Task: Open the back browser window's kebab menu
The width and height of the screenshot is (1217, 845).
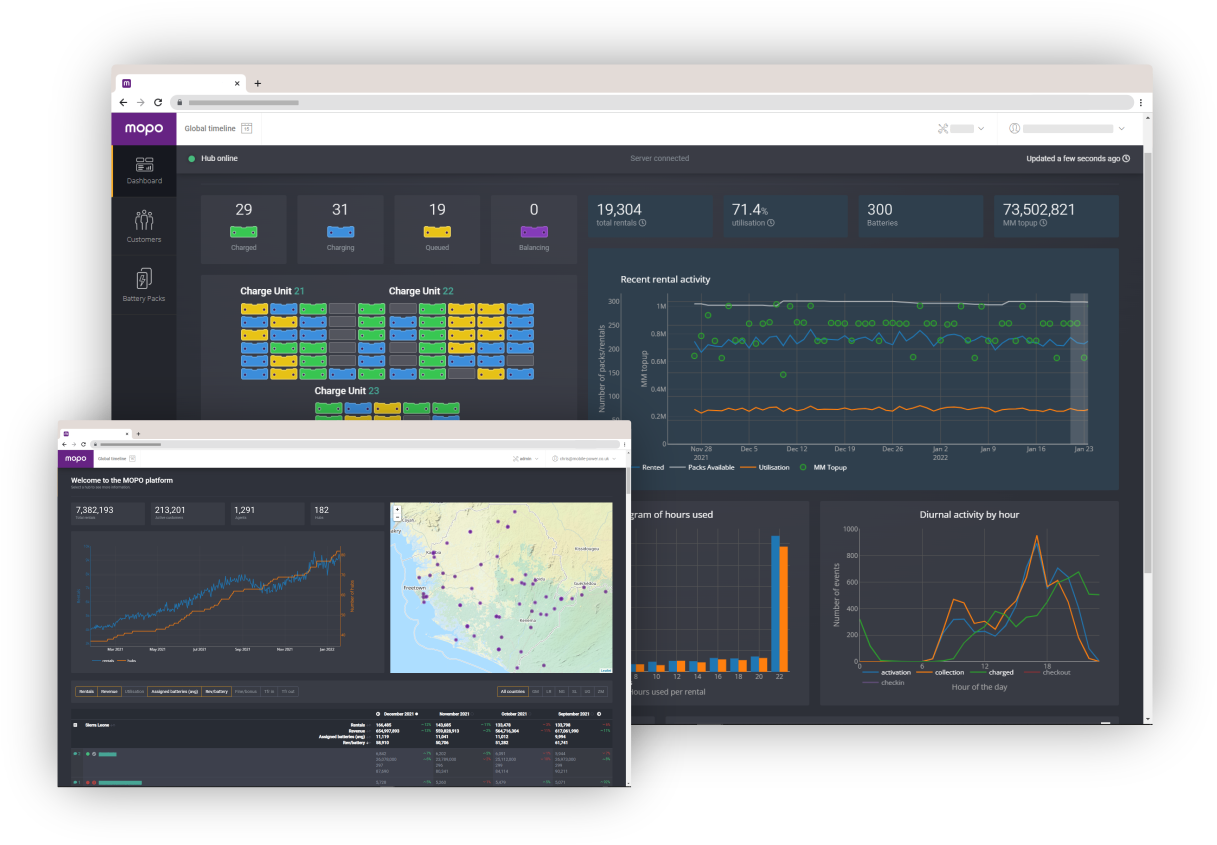Action: click(1140, 102)
